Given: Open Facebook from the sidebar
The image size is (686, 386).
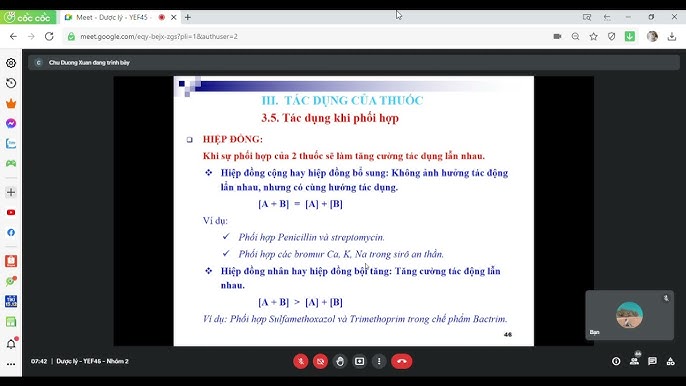Looking at the screenshot, I should 11,232.
